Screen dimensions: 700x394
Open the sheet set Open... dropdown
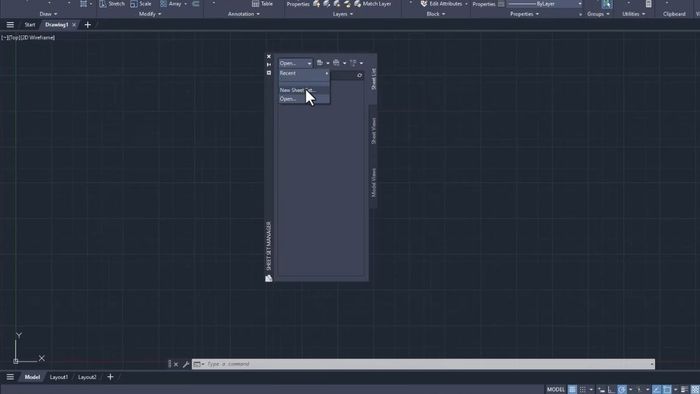[296, 63]
